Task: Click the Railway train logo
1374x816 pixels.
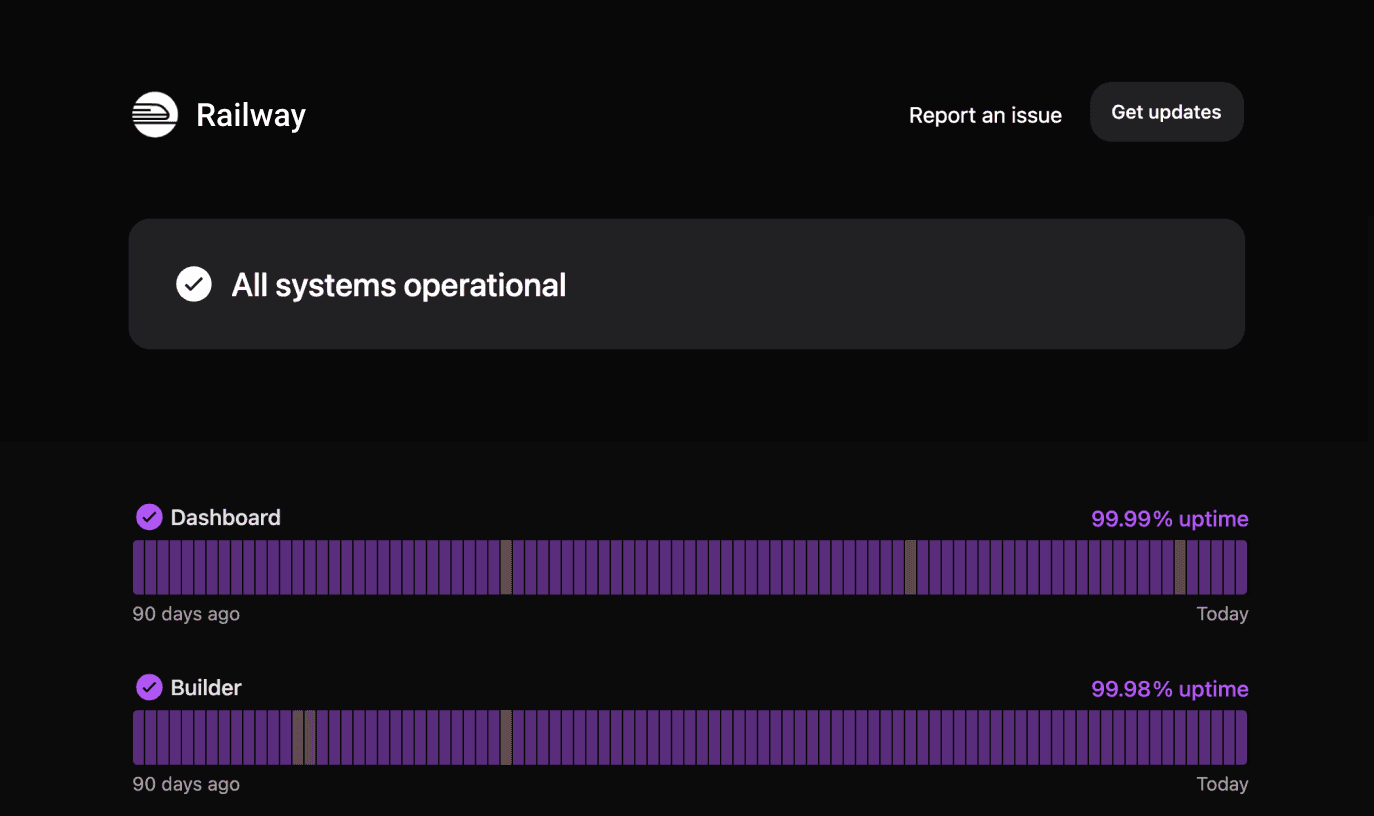Action: (x=155, y=114)
